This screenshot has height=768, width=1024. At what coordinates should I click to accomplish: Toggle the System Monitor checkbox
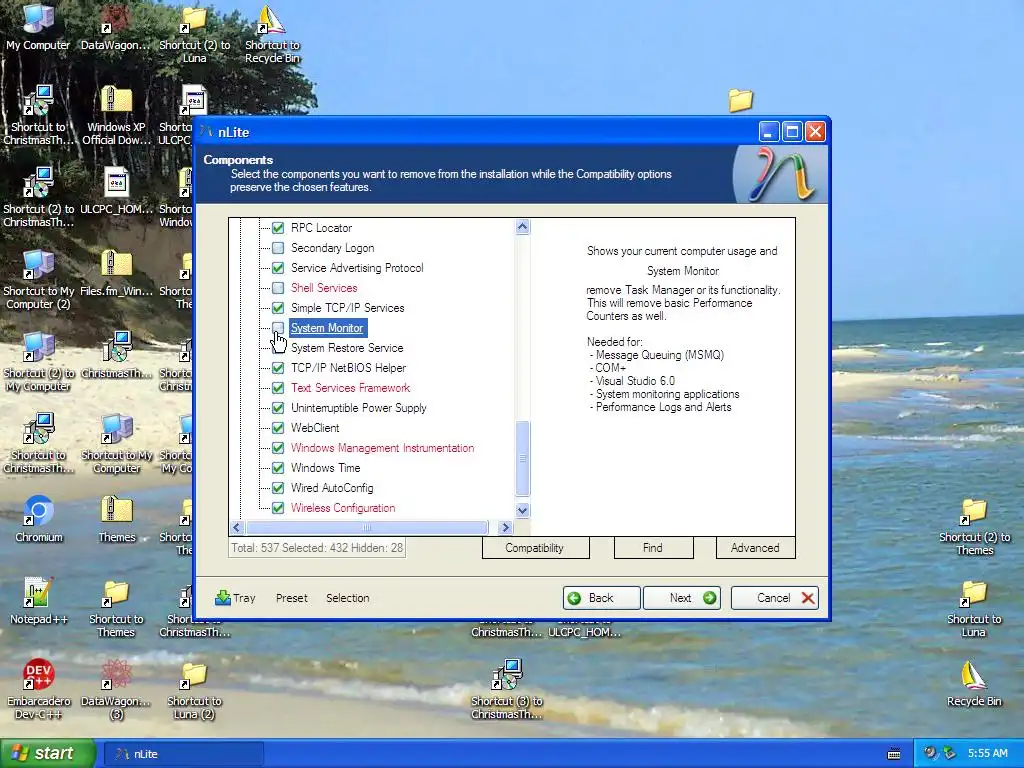pos(278,328)
